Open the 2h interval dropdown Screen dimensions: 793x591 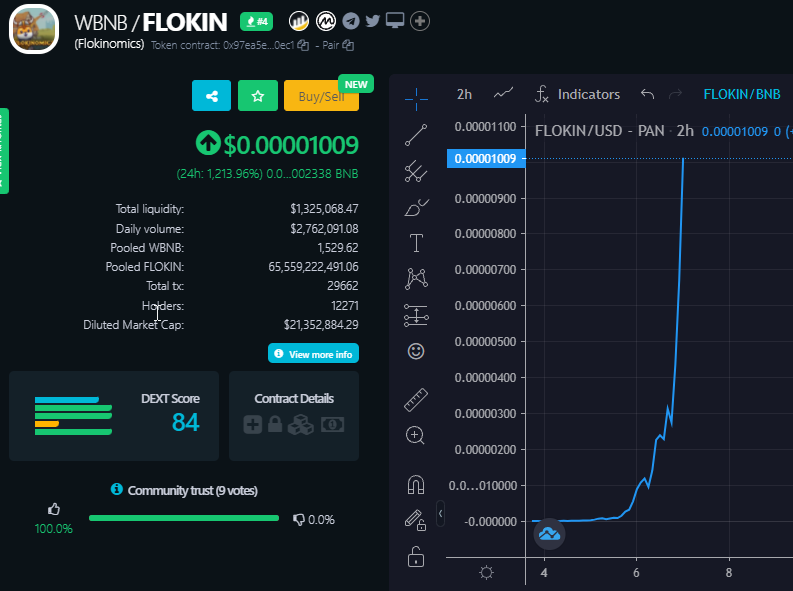[464, 95]
